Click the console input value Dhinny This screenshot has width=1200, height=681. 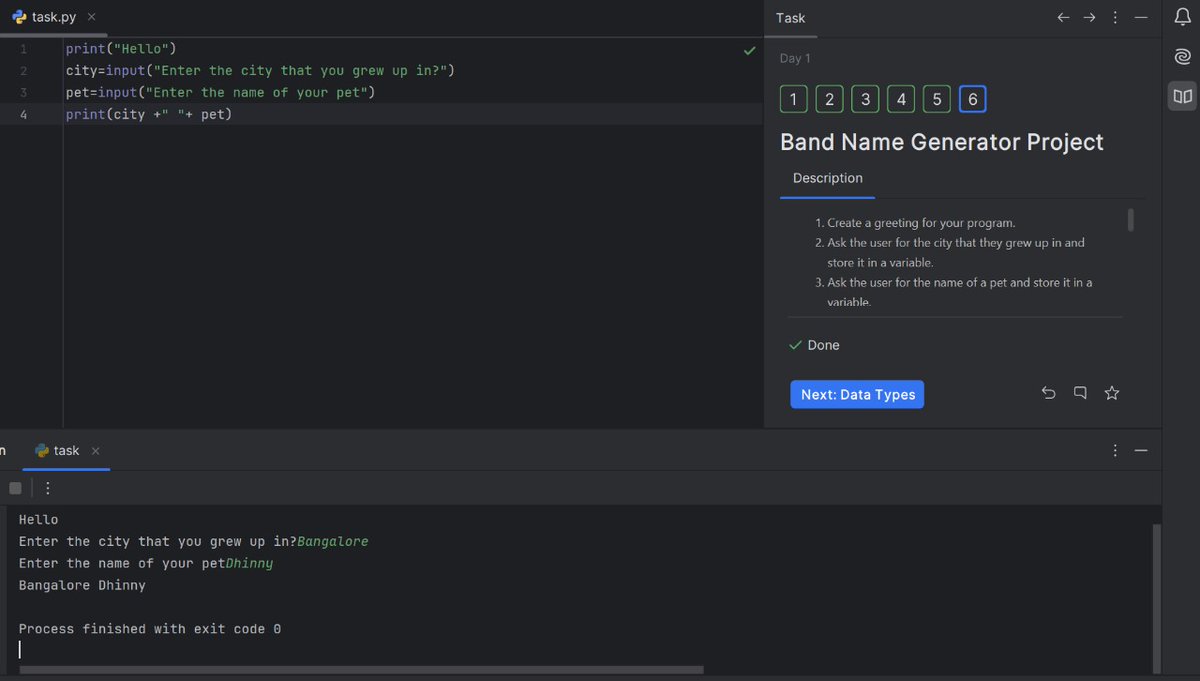click(x=250, y=563)
